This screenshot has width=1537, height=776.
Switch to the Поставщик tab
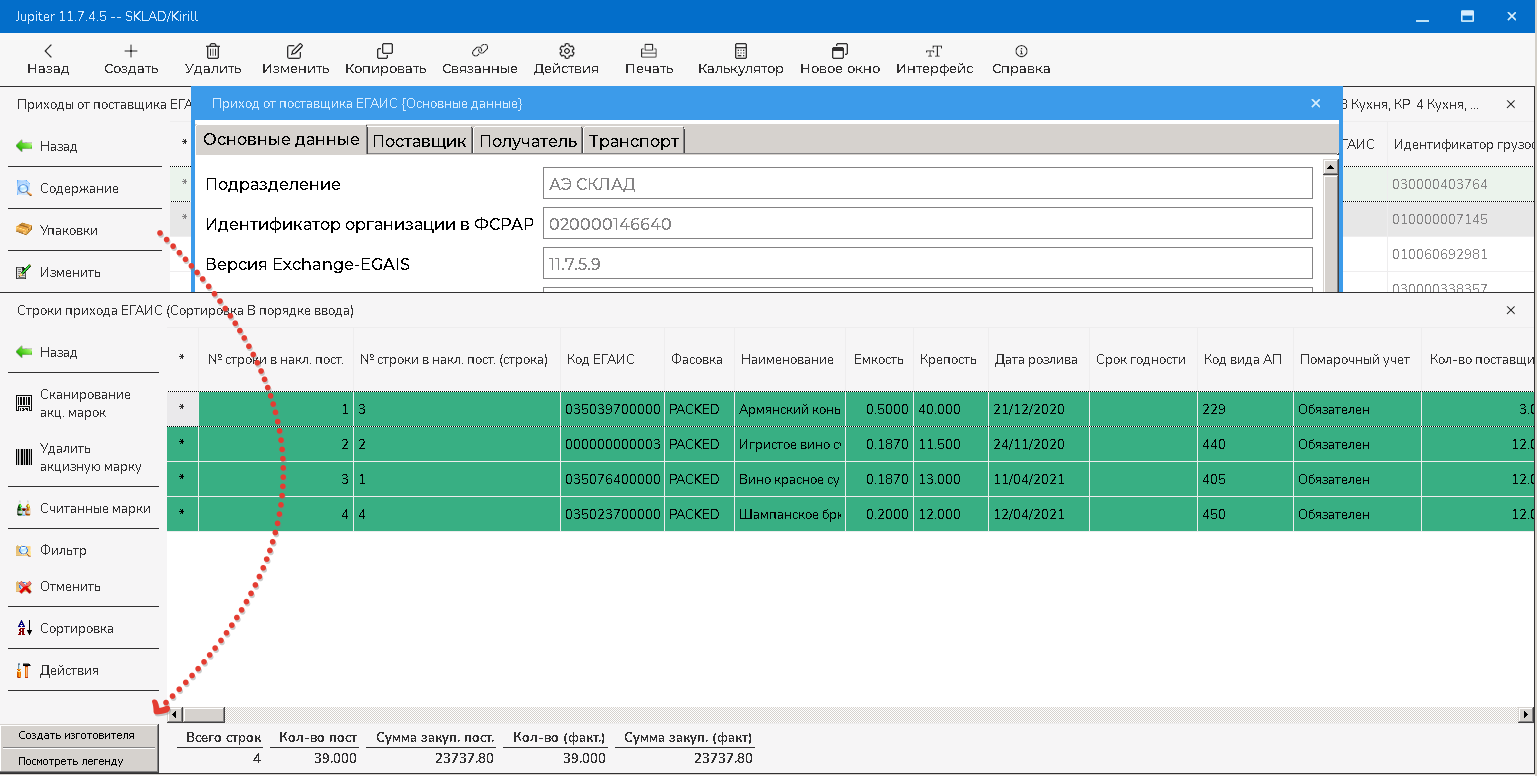tap(419, 141)
